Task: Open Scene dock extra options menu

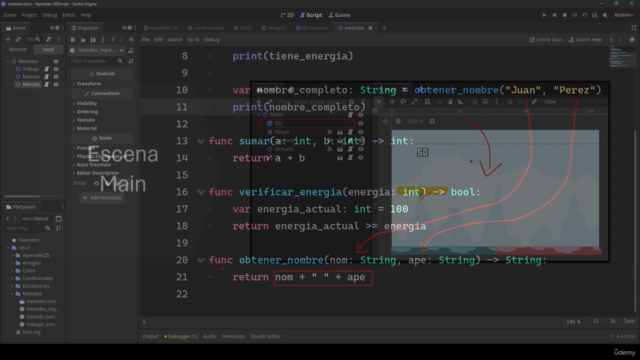Action: 59,39
